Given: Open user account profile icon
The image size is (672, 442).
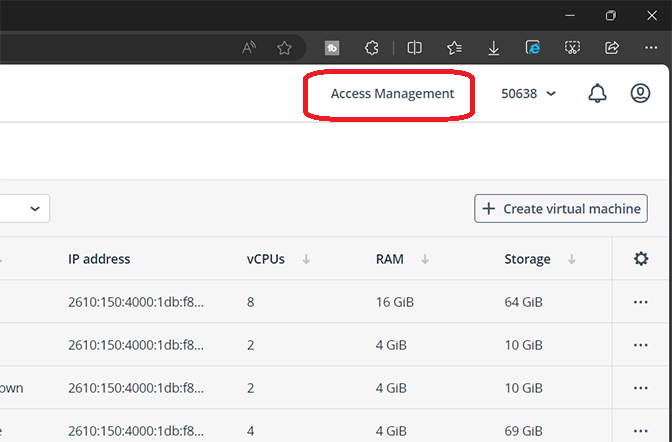Looking at the screenshot, I should click(x=640, y=93).
